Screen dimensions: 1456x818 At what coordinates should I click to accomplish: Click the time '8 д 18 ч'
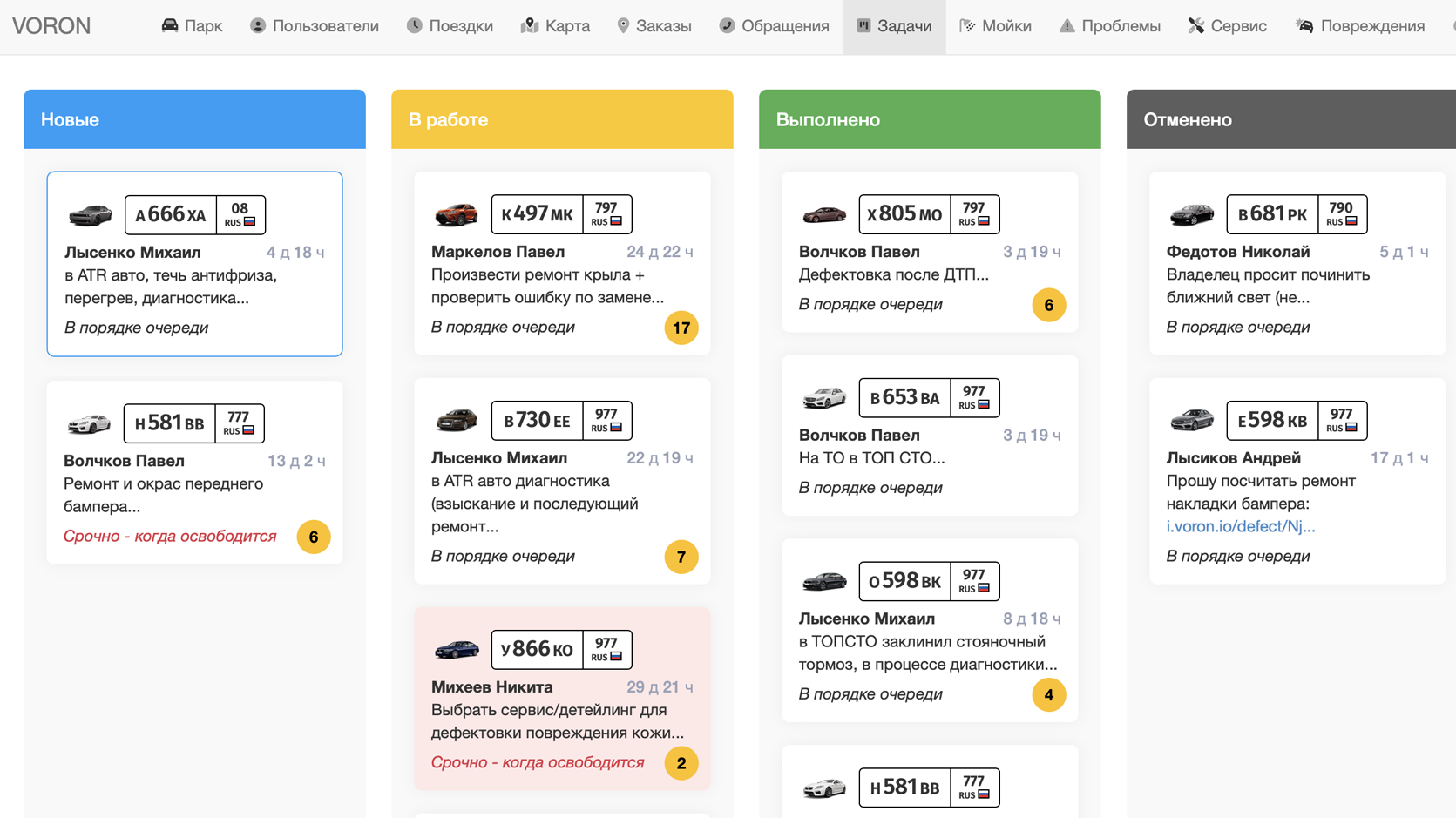click(x=1032, y=619)
